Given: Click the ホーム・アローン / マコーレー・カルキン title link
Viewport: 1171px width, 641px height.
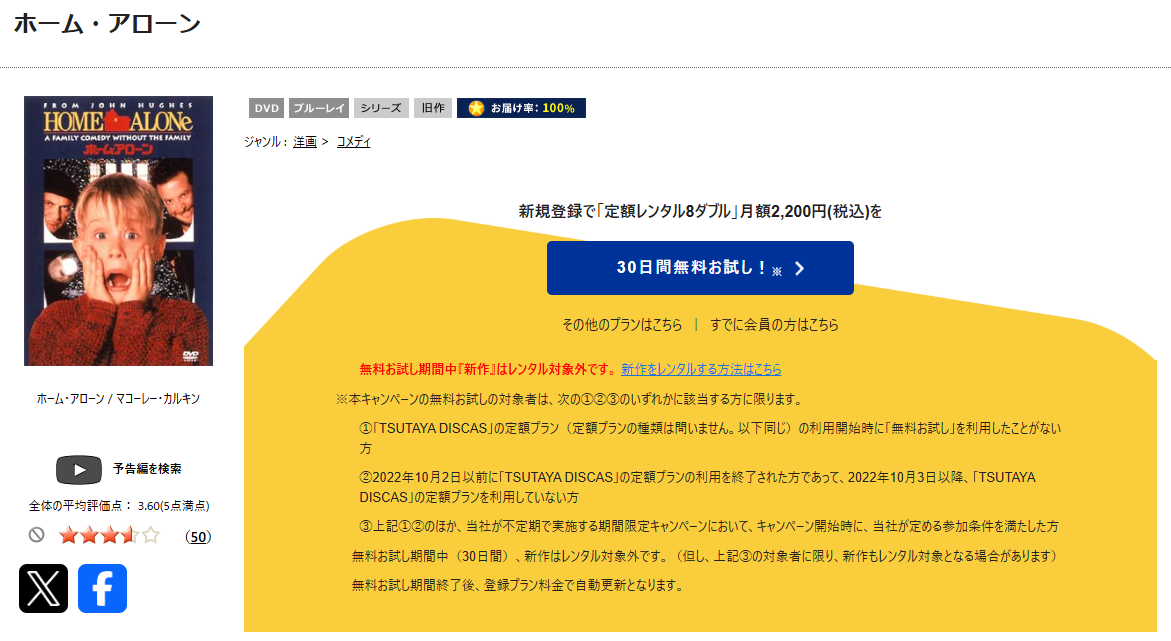Looking at the screenshot, I should [x=117, y=396].
